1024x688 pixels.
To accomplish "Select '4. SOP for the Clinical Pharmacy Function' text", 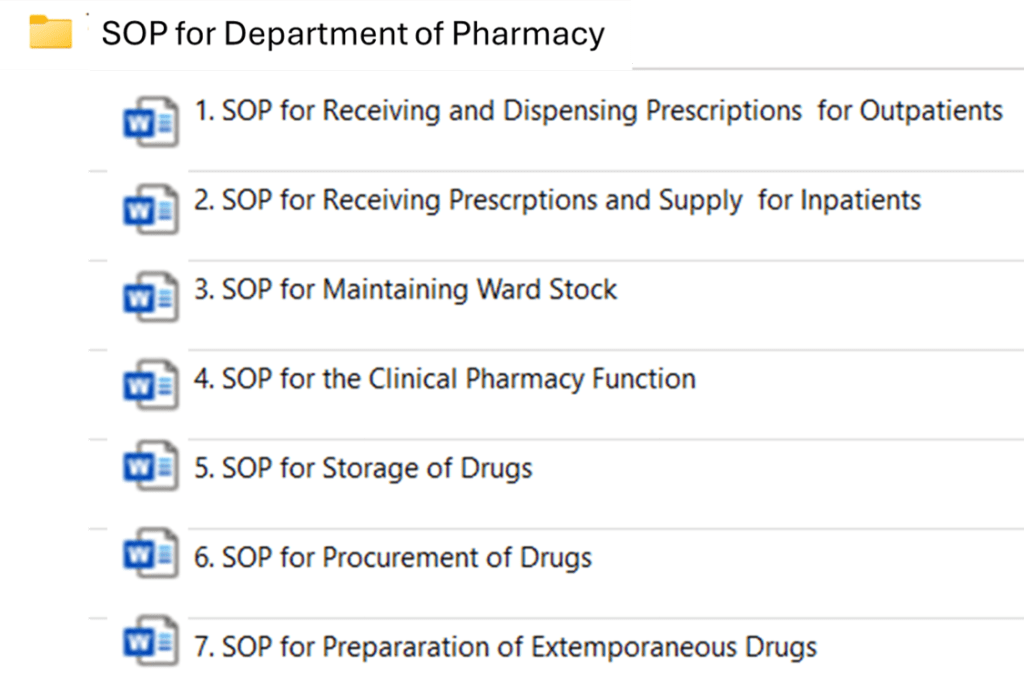I will (444, 379).
